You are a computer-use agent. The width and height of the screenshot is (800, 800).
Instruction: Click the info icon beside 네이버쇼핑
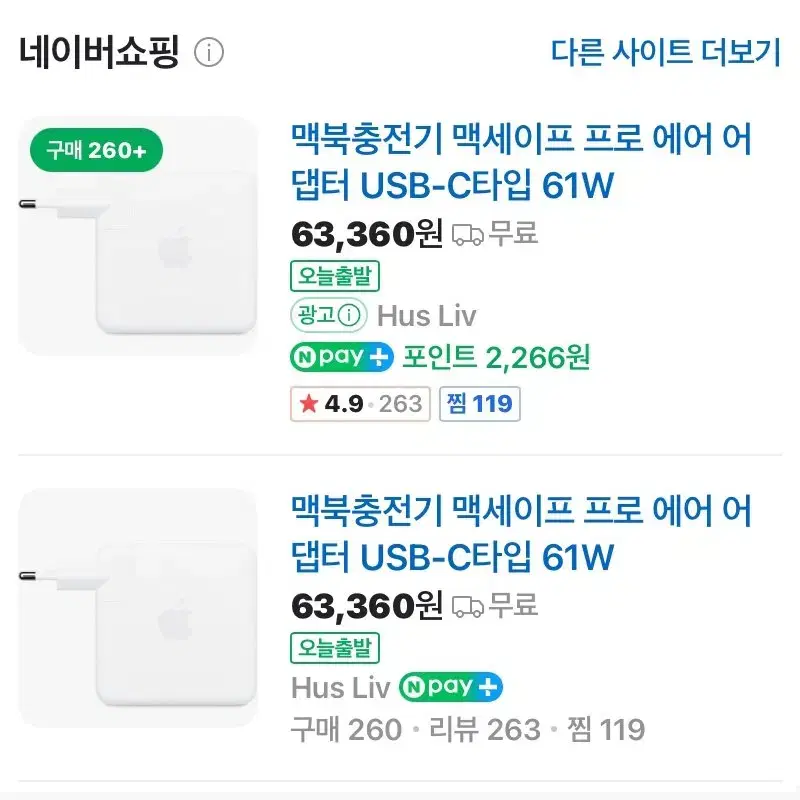(x=209, y=52)
